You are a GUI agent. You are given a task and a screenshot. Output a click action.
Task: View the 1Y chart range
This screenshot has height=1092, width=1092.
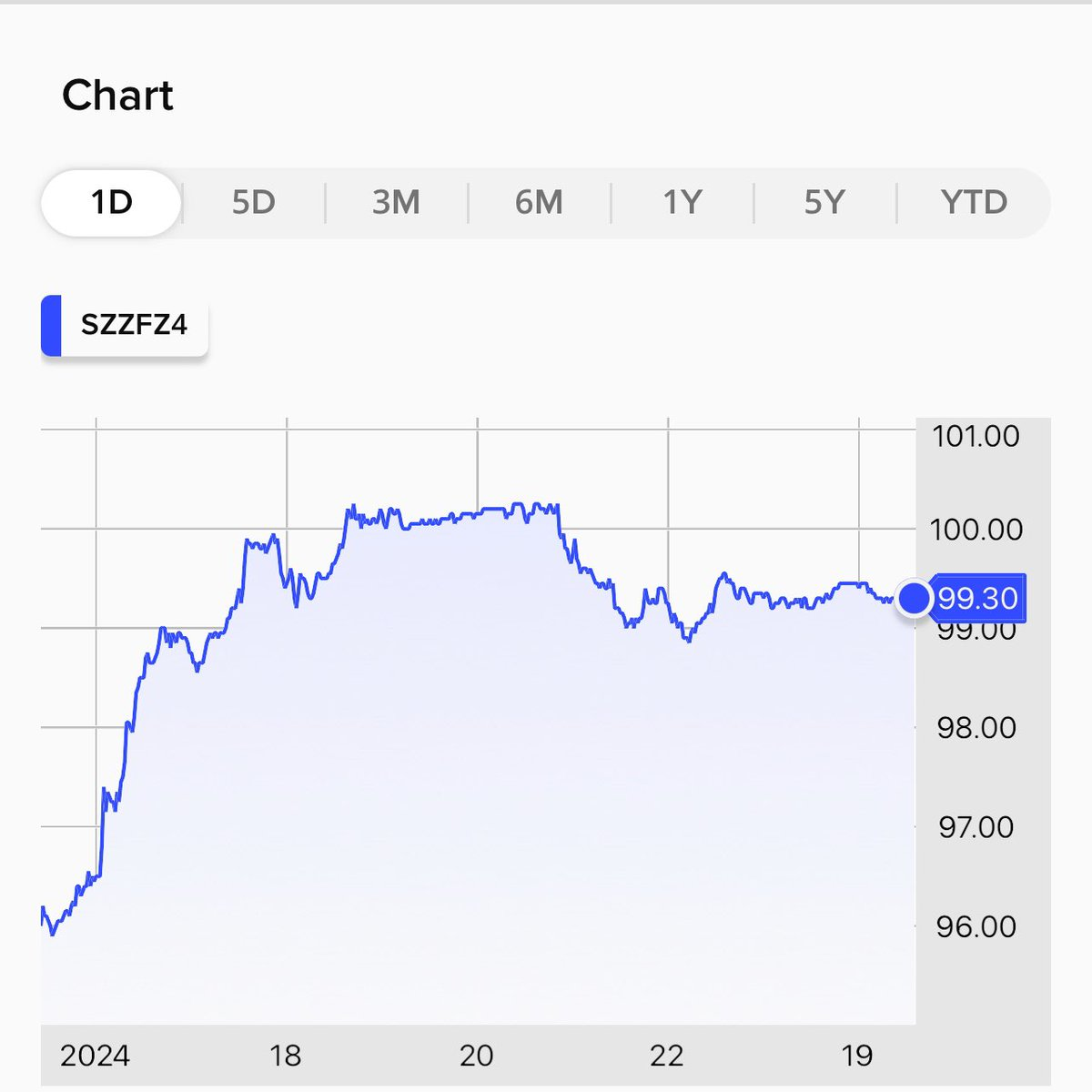point(682,202)
